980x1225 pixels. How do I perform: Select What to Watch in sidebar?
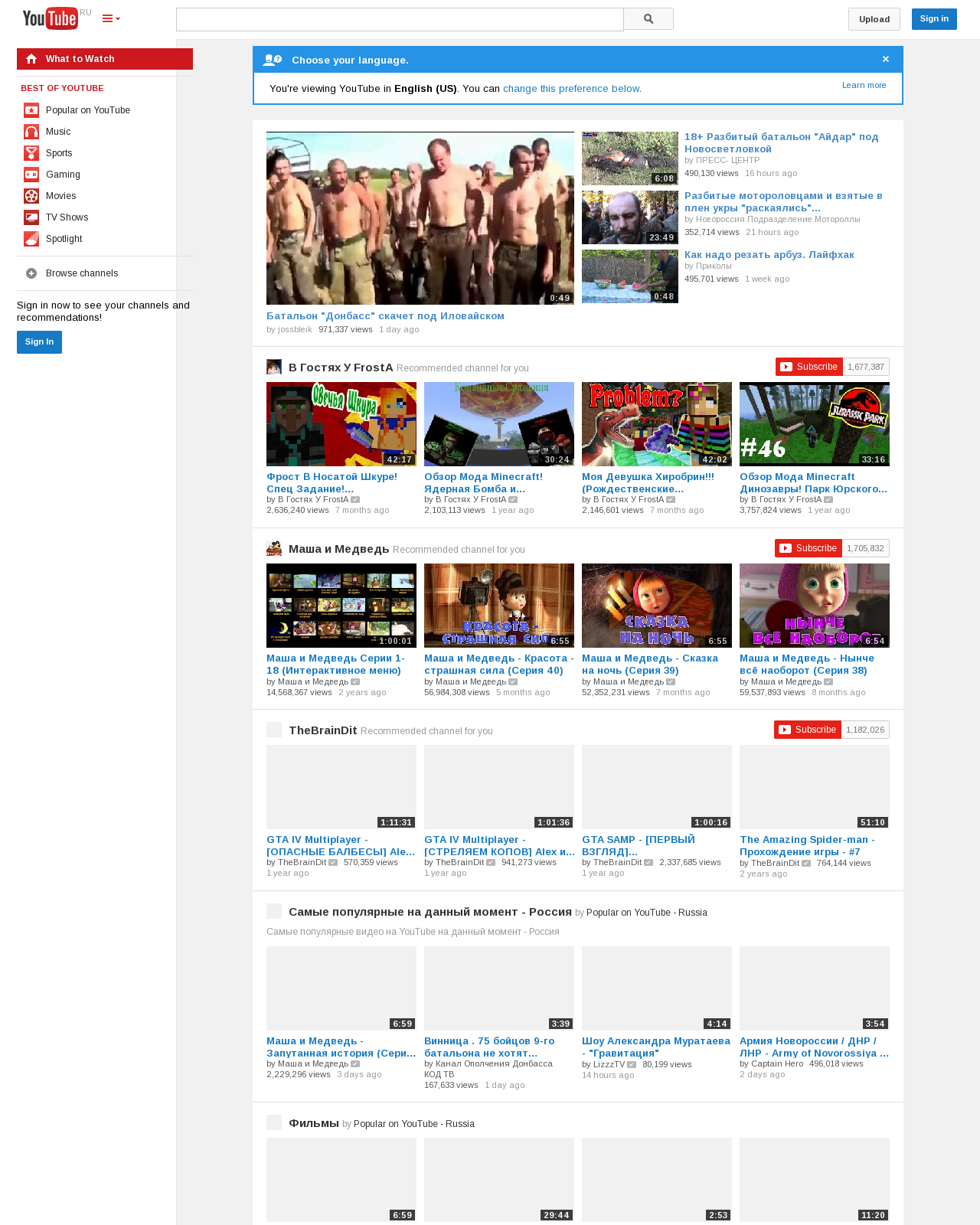click(105, 59)
